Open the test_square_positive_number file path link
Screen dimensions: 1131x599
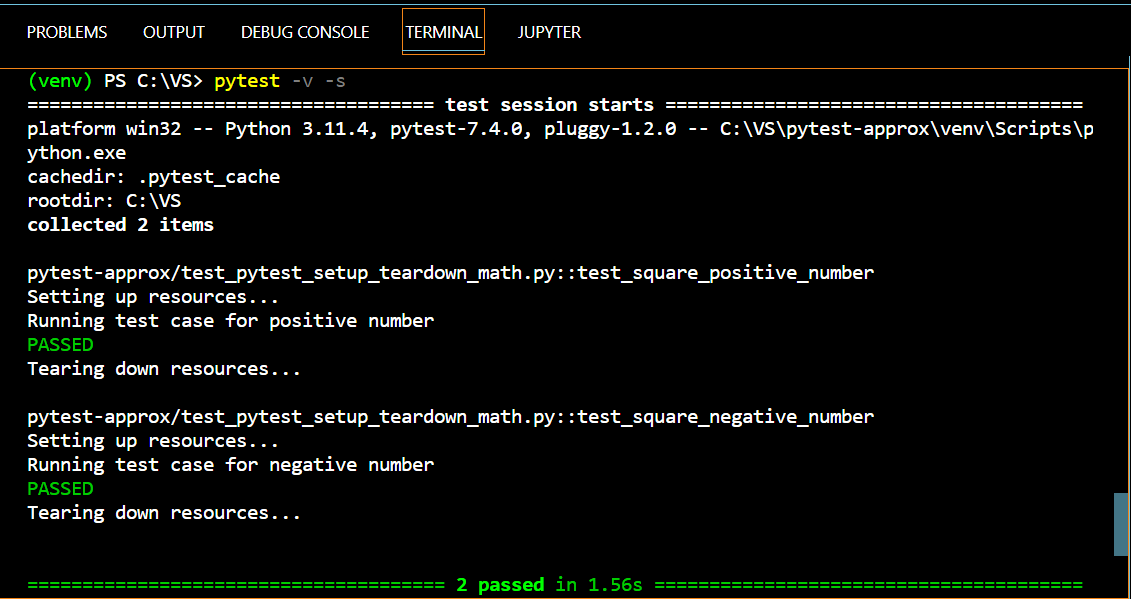tap(451, 273)
